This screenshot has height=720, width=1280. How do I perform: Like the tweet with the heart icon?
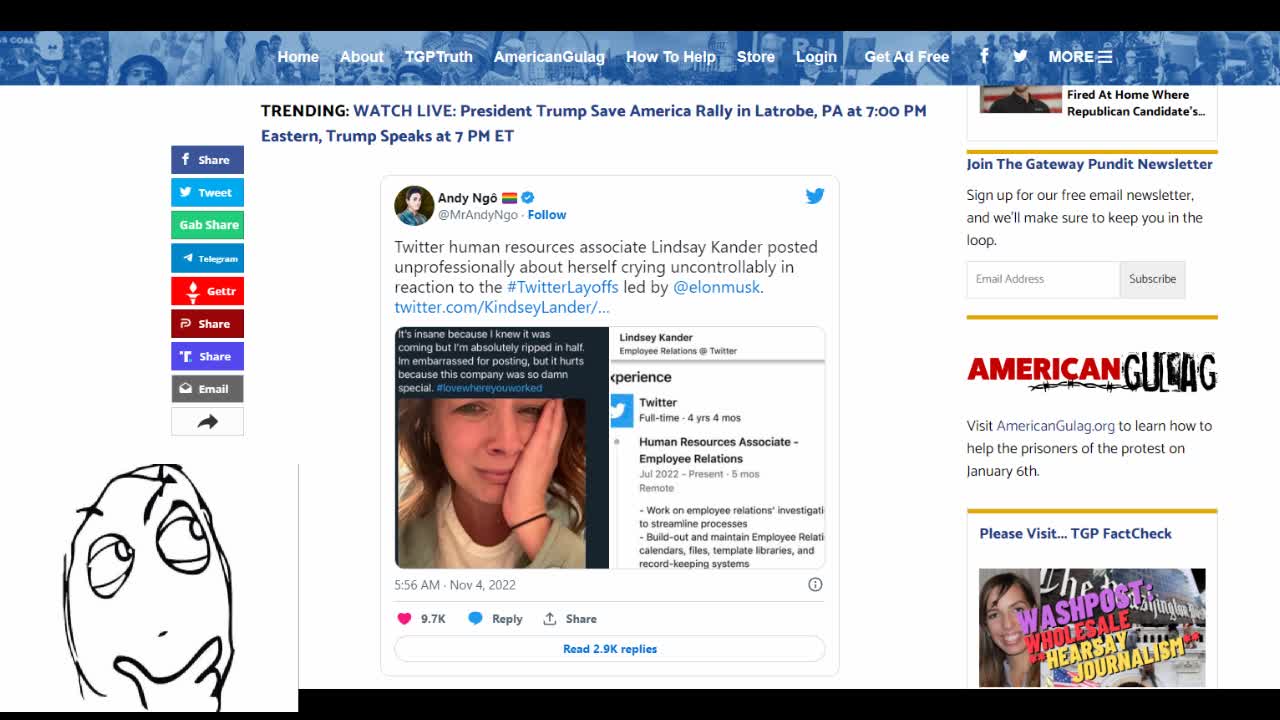pyautogui.click(x=404, y=619)
